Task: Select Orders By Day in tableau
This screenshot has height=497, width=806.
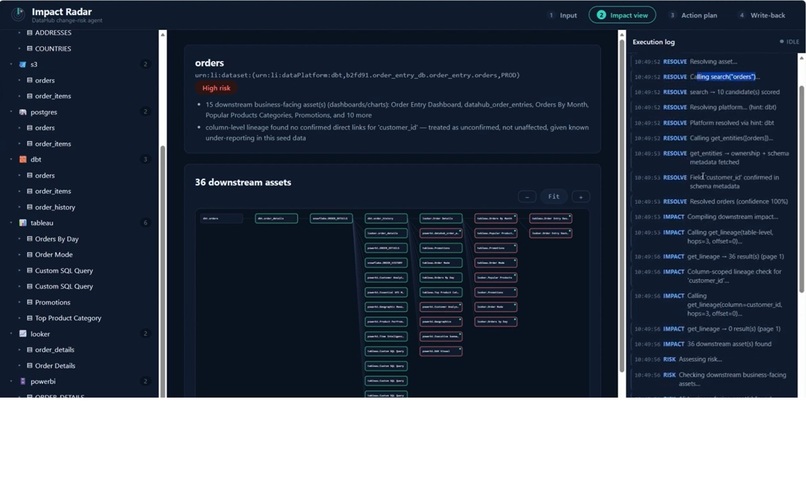Action: pyautogui.click(x=57, y=239)
